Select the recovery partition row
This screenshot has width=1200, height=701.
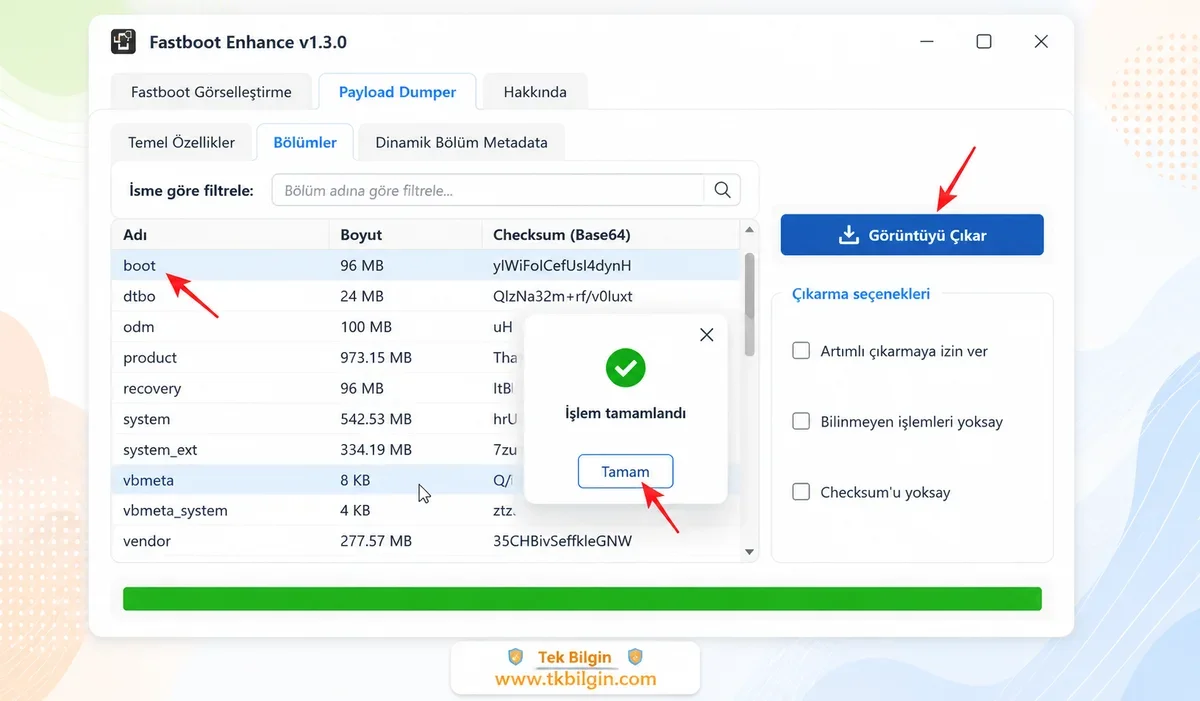click(426, 388)
